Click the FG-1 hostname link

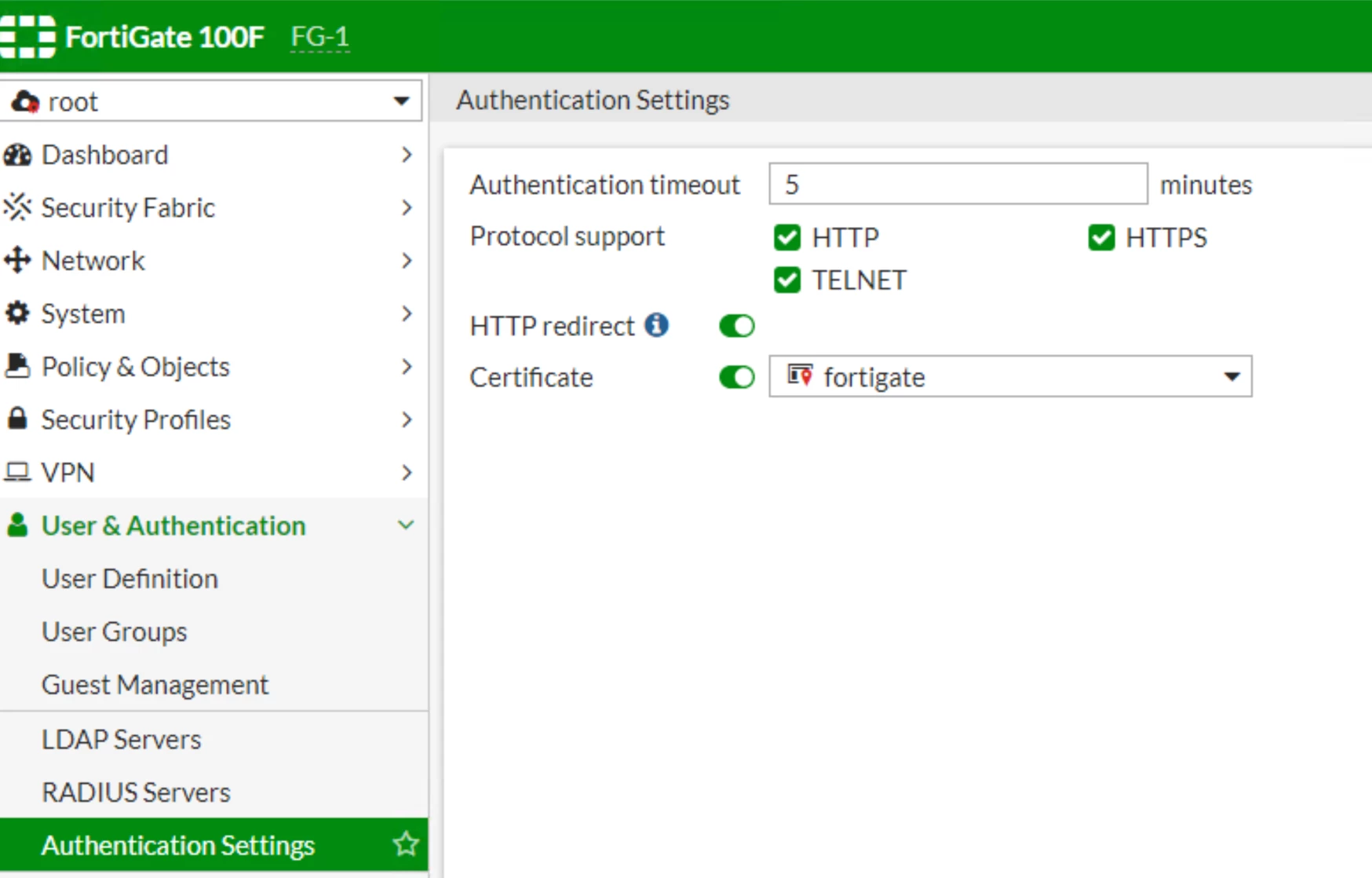pyautogui.click(x=319, y=37)
